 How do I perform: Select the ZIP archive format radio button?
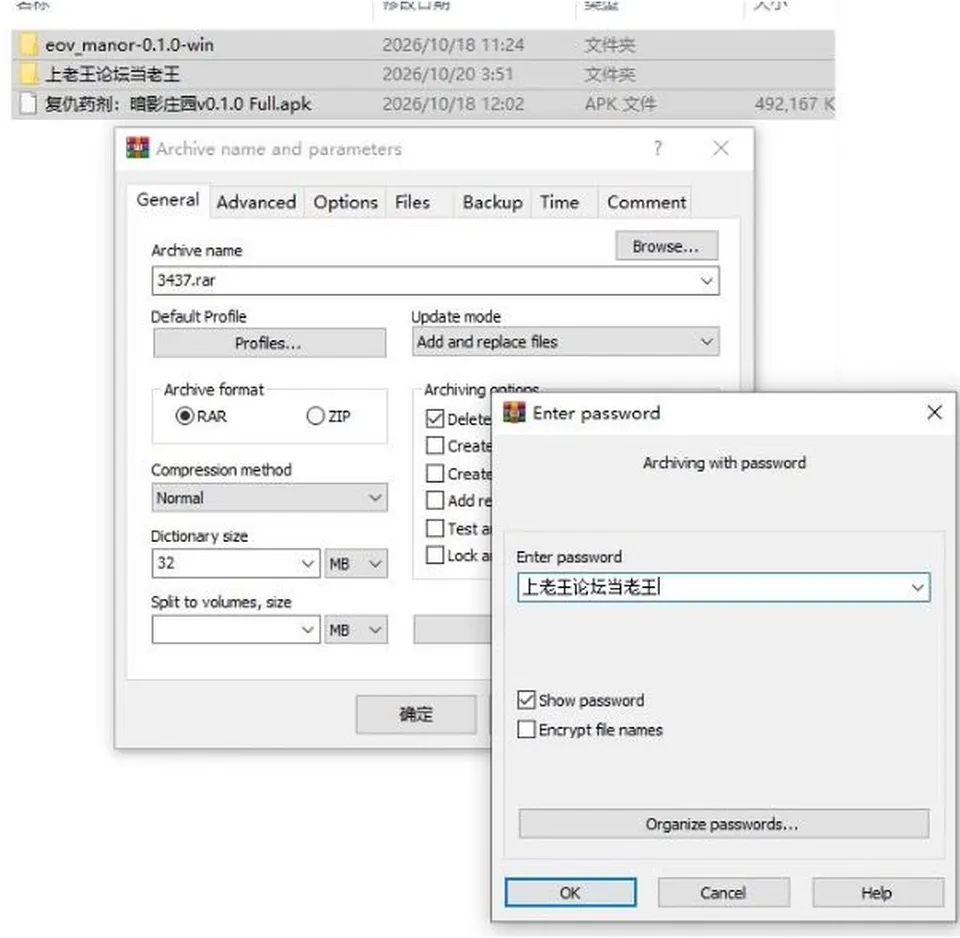tap(315, 416)
